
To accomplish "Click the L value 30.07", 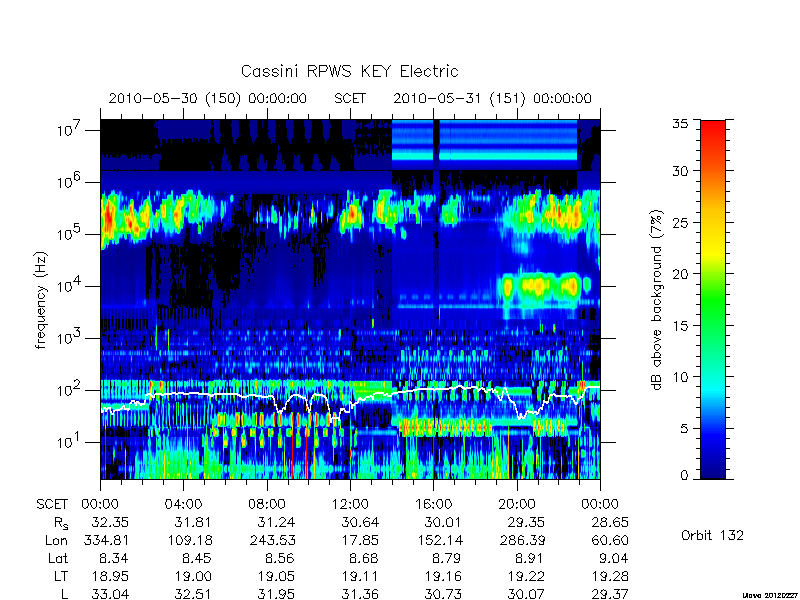I will (526, 594).
